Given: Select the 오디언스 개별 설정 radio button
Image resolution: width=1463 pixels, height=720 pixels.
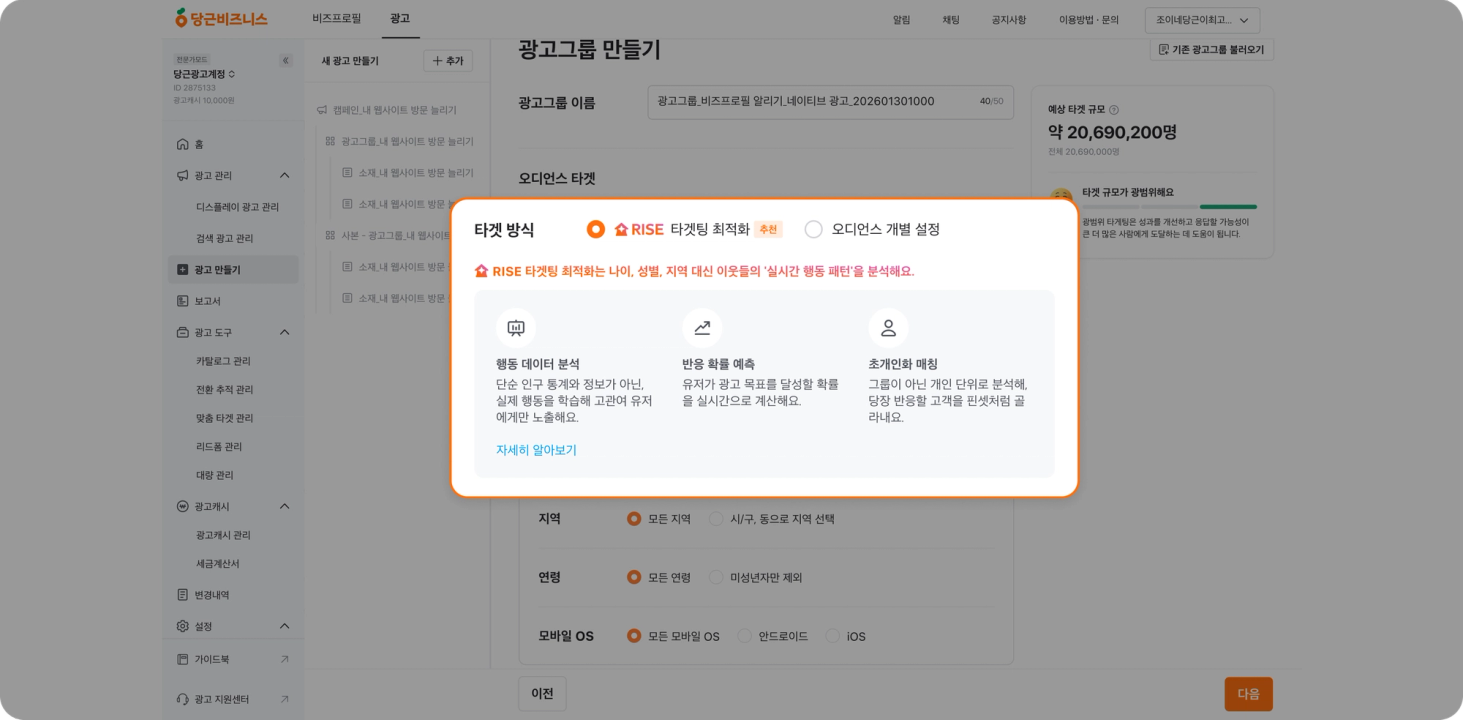Looking at the screenshot, I should click(x=814, y=229).
